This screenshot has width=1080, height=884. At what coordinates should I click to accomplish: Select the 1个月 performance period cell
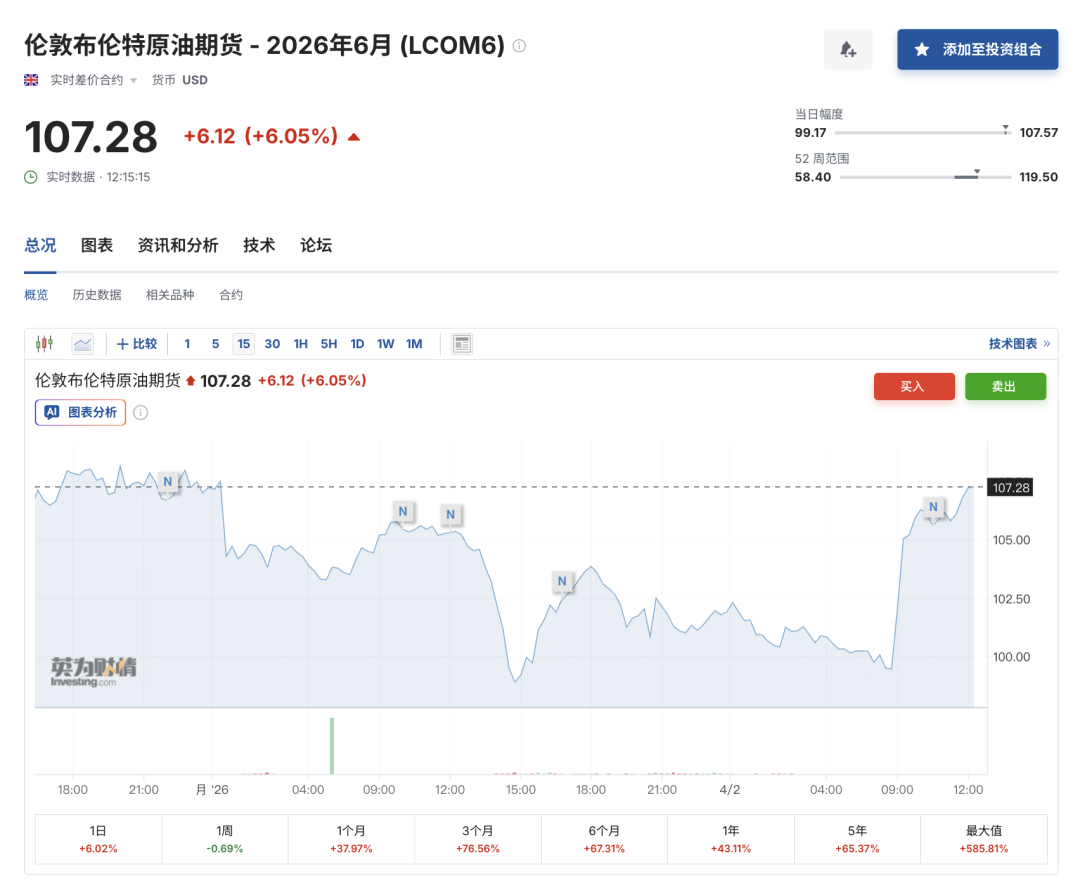tap(351, 839)
